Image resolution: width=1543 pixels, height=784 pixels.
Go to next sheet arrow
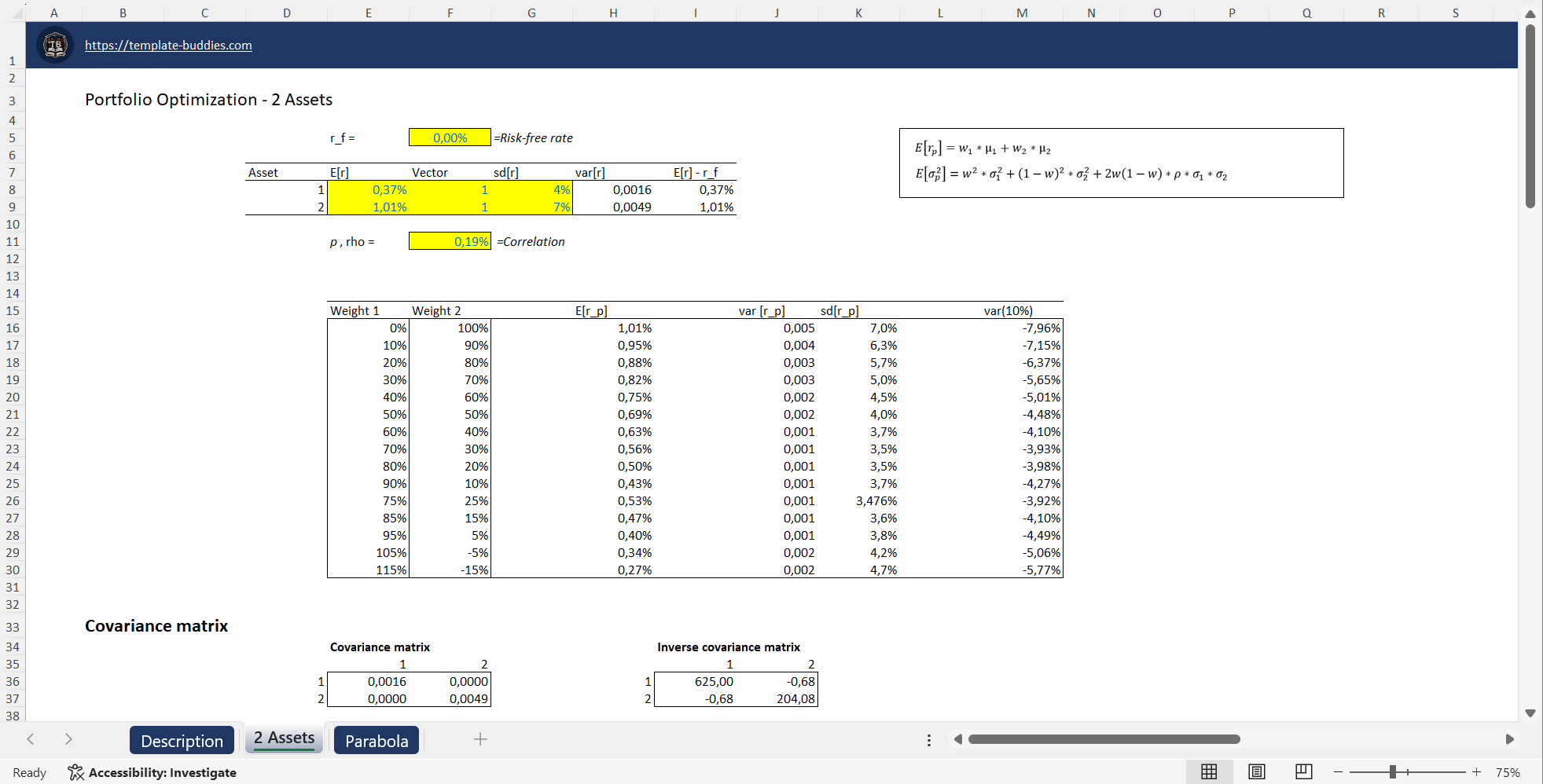(68, 739)
